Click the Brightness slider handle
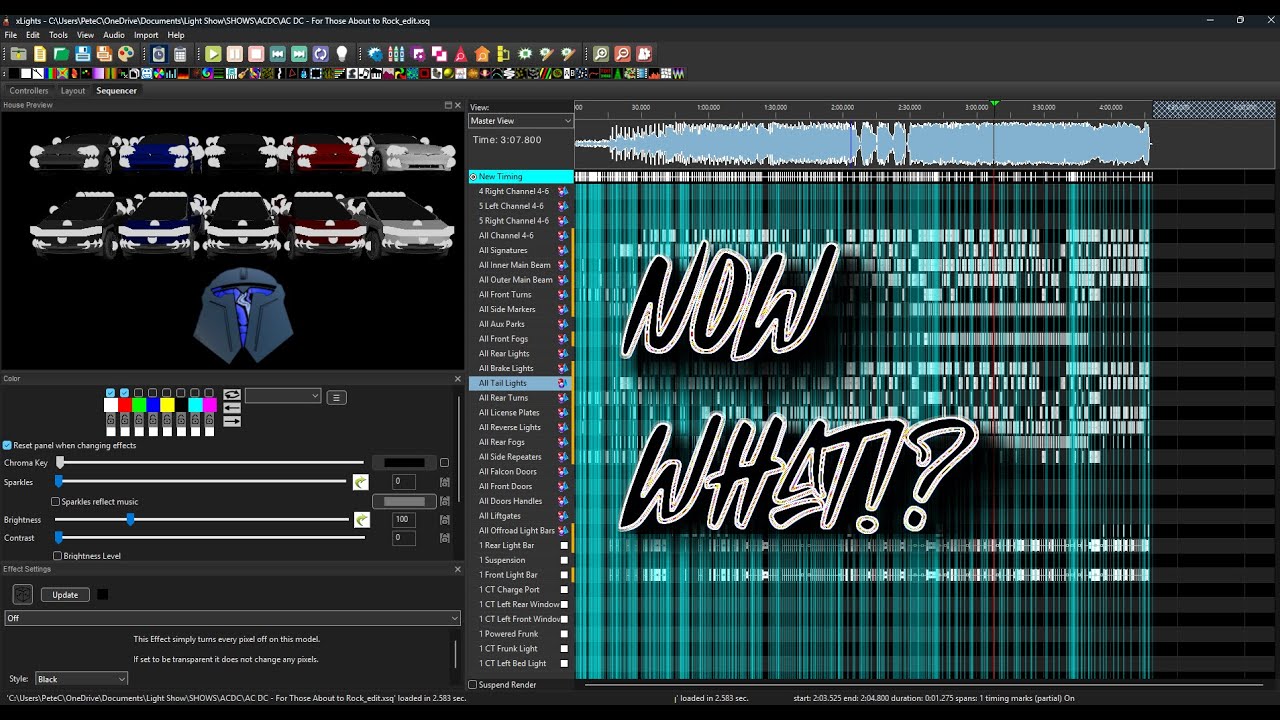The width and height of the screenshot is (1280, 720). coord(130,520)
